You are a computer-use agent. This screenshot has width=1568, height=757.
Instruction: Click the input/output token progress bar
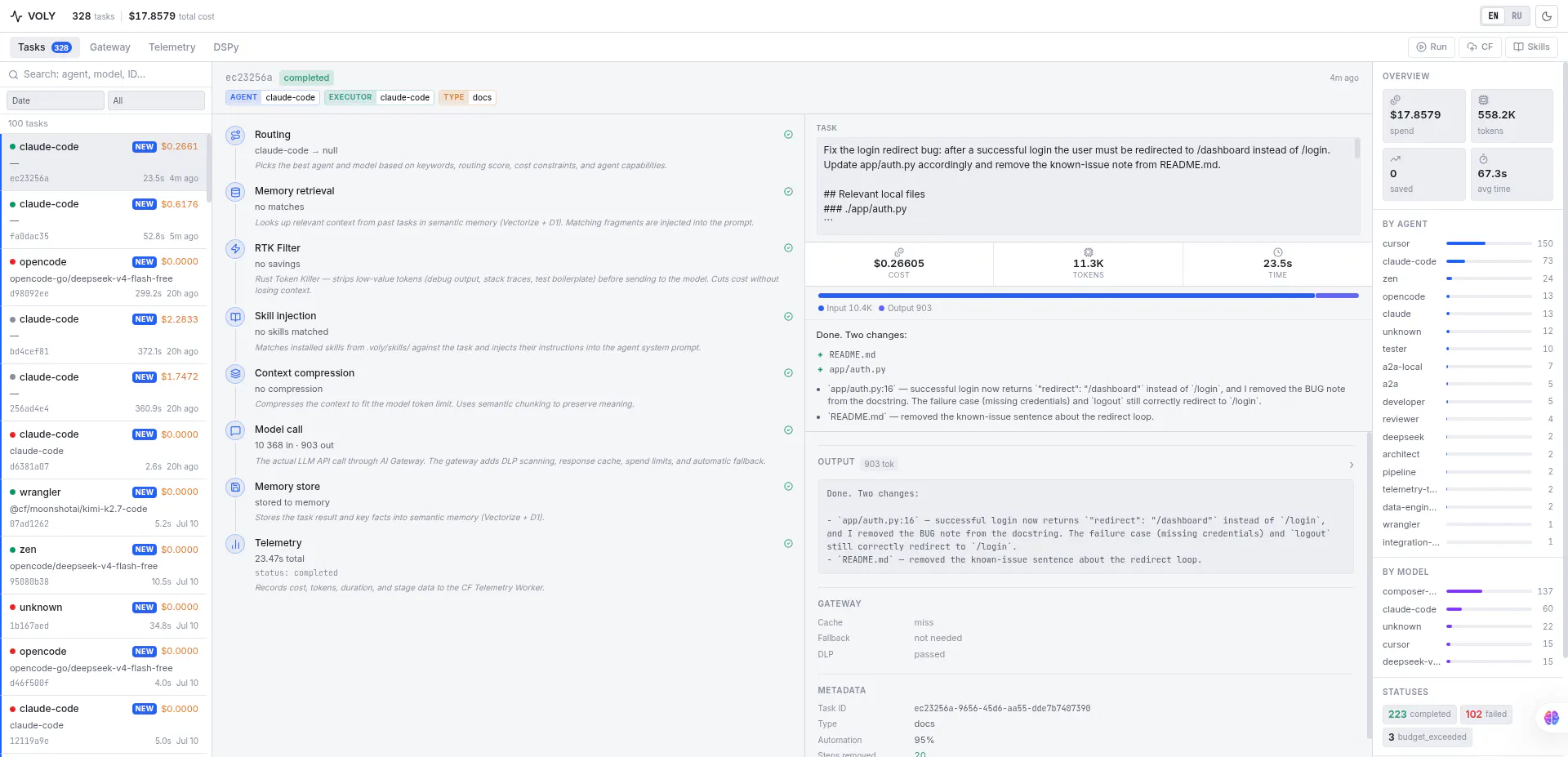pyautogui.click(x=1088, y=296)
